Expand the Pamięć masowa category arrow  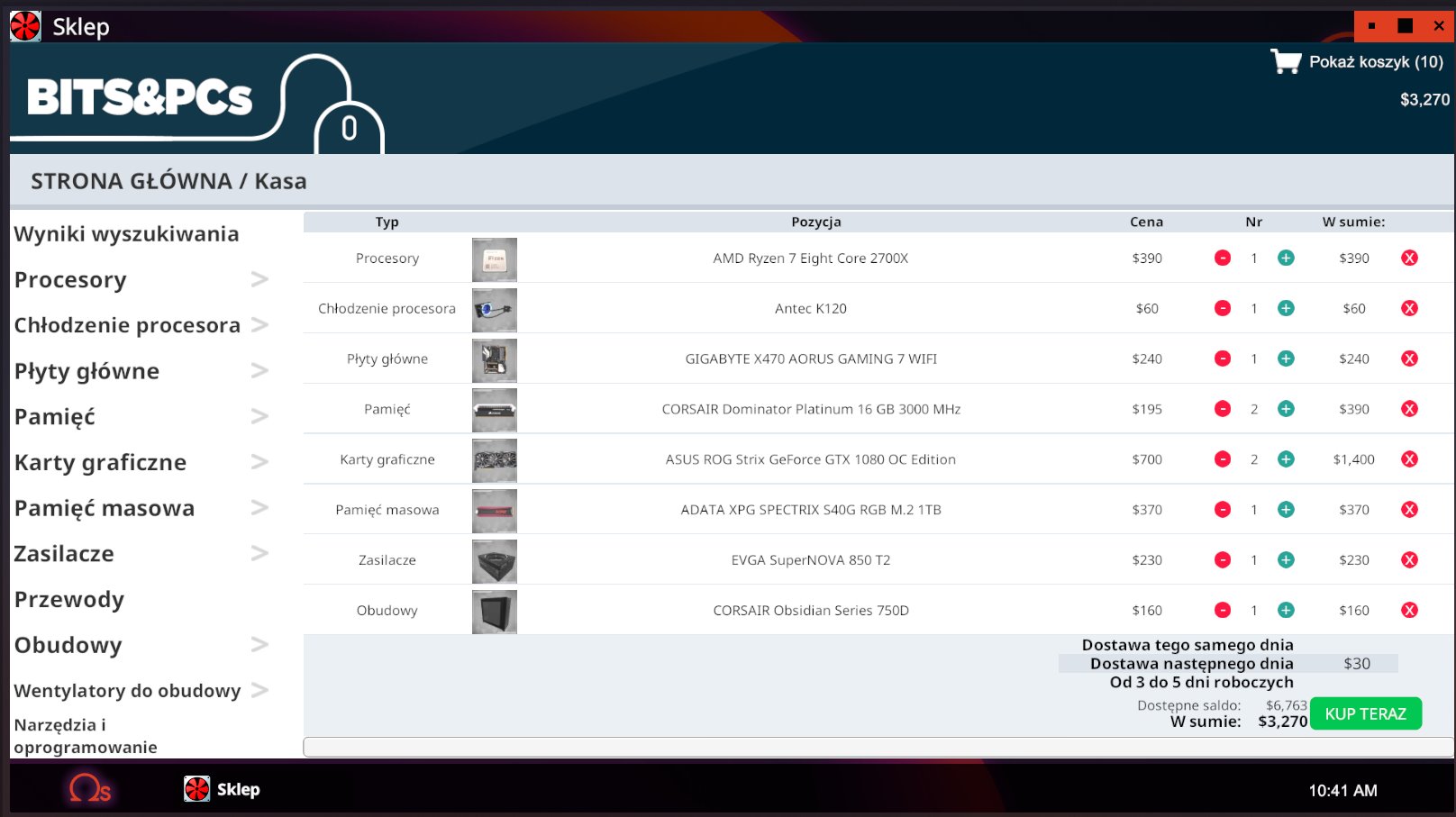click(259, 508)
